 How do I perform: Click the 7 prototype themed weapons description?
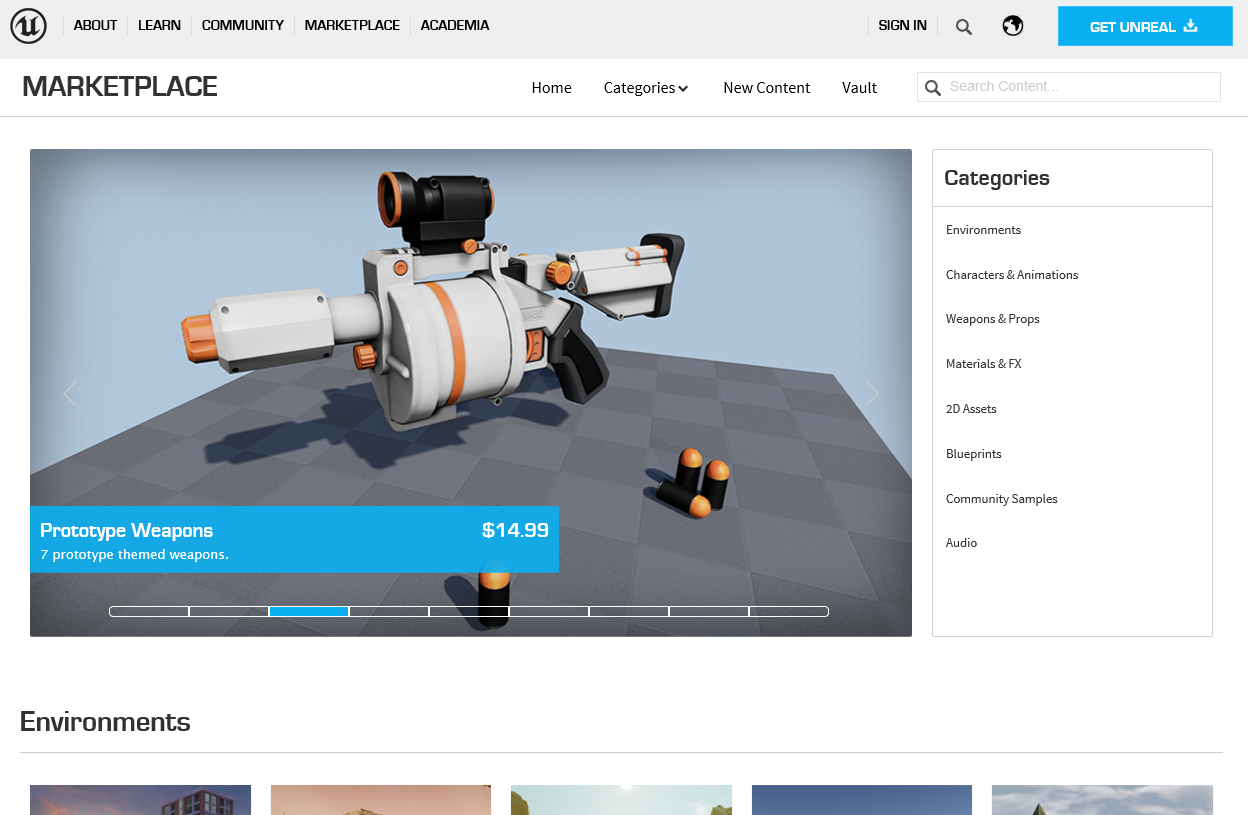tap(134, 555)
